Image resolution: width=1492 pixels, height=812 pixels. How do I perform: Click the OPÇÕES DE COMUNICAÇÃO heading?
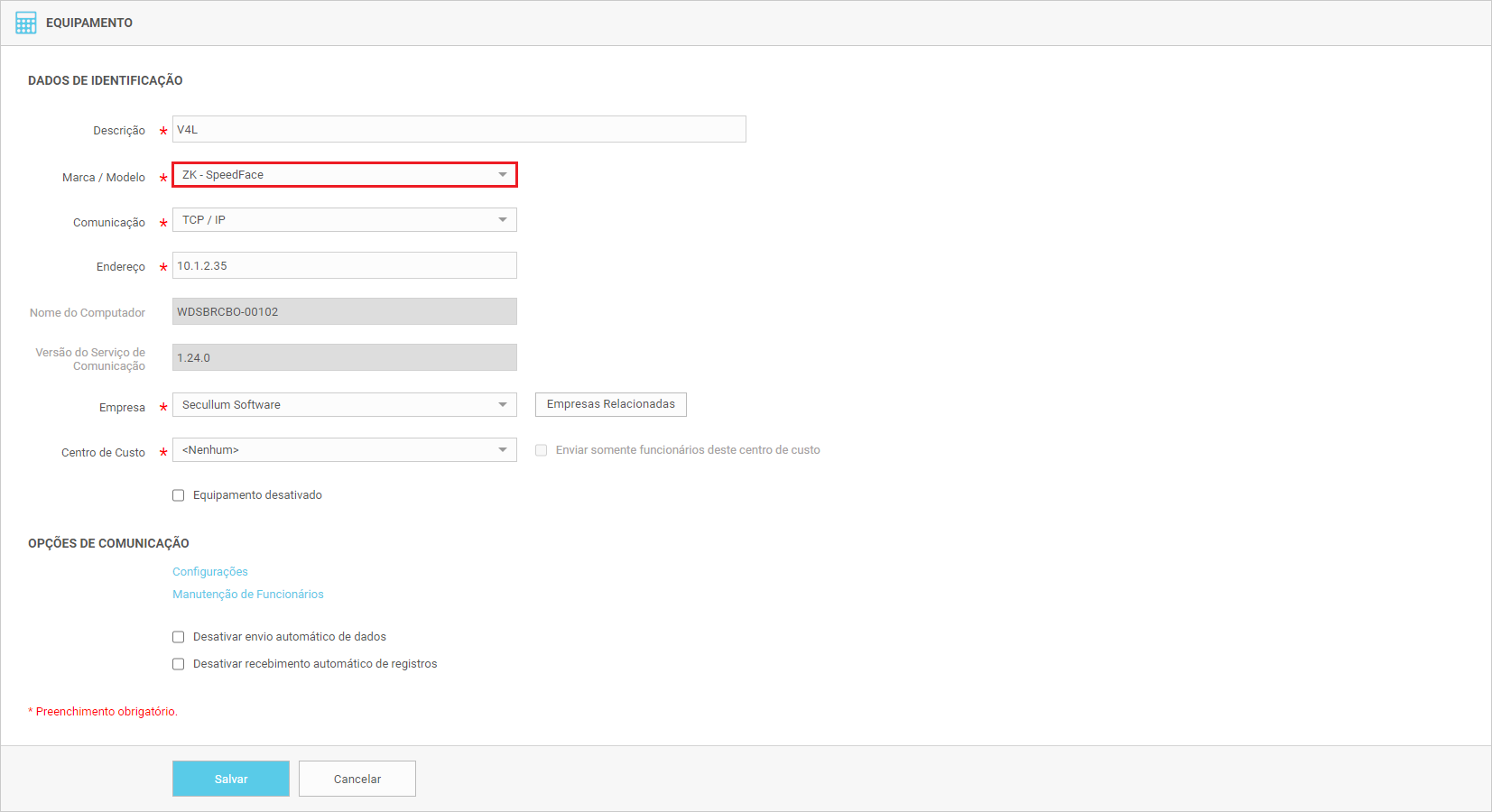[x=108, y=543]
